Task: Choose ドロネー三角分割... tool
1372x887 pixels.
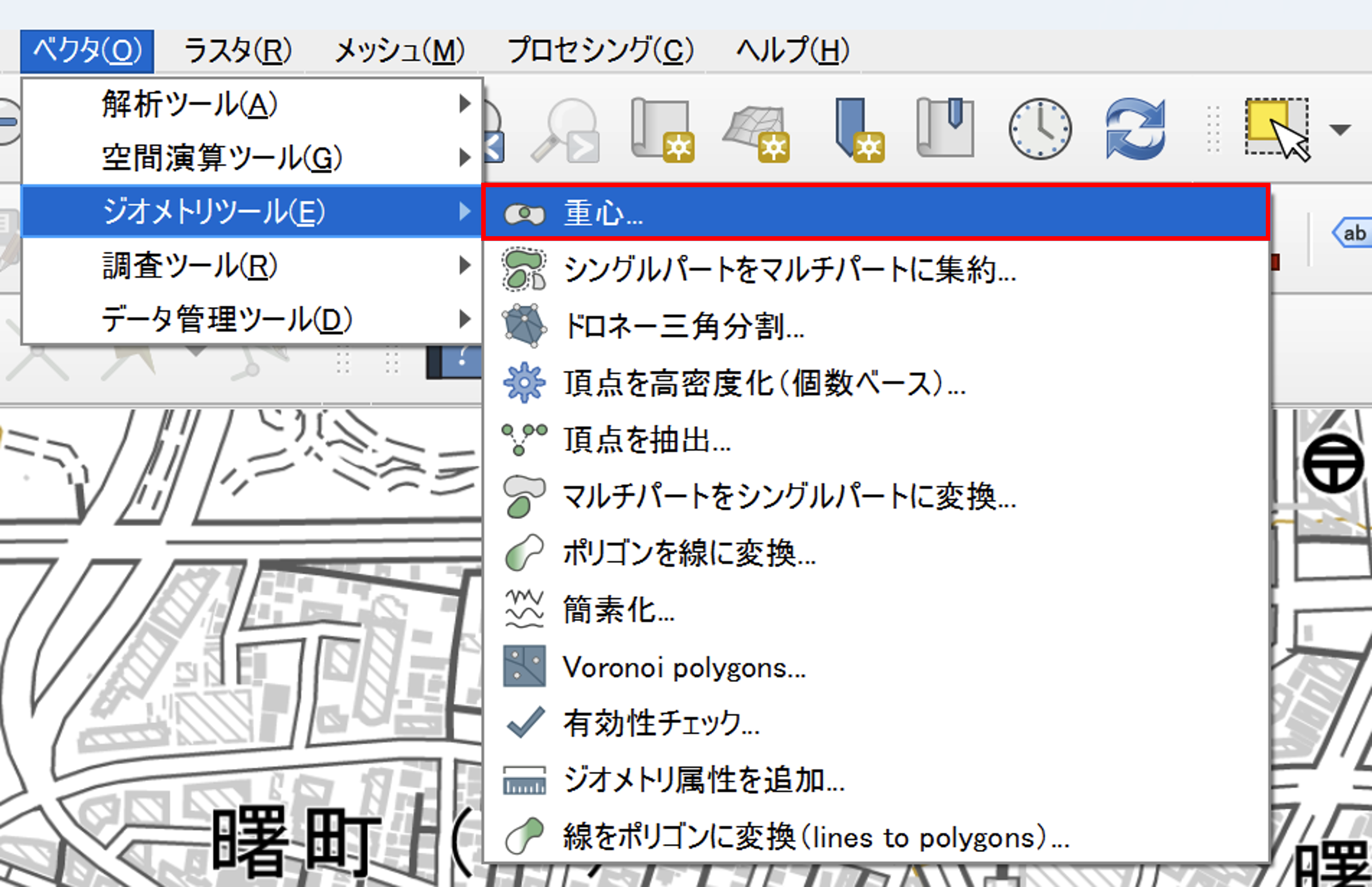Action: (x=876, y=326)
